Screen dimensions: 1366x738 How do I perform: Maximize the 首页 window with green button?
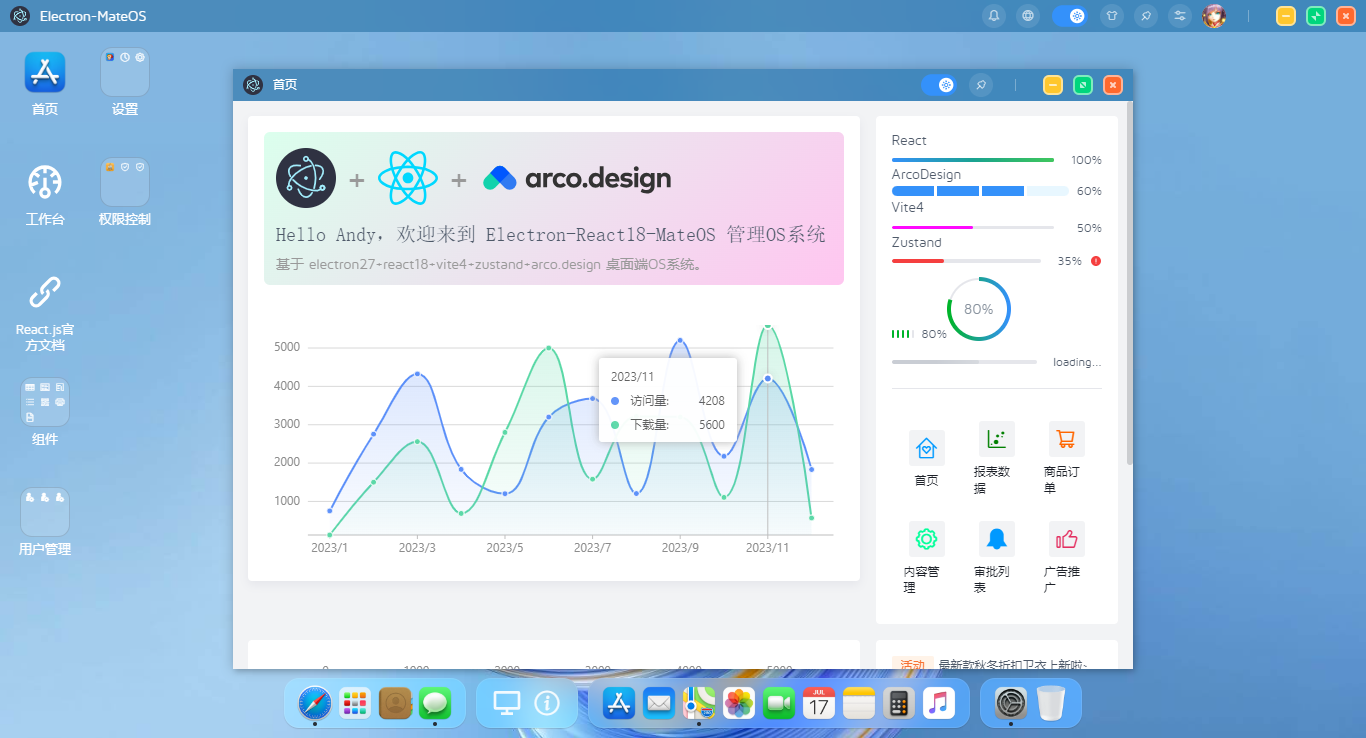coord(1083,85)
